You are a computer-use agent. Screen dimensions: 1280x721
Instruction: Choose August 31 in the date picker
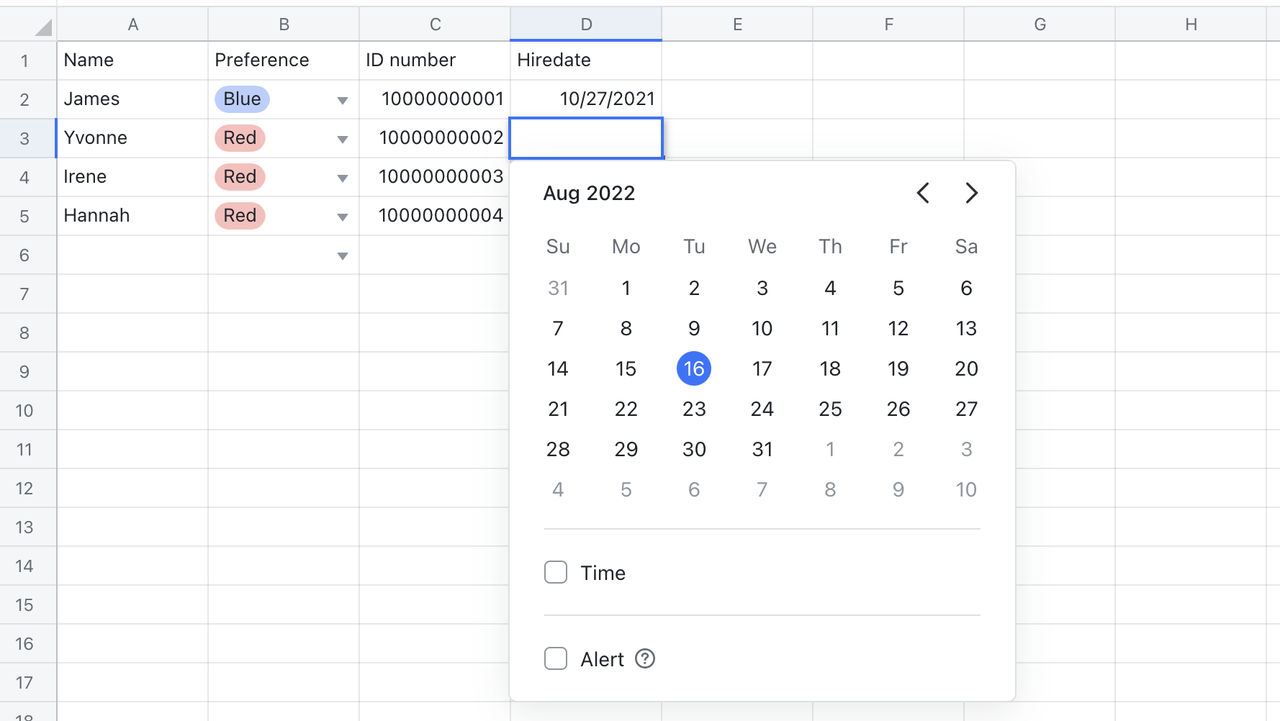coord(762,450)
